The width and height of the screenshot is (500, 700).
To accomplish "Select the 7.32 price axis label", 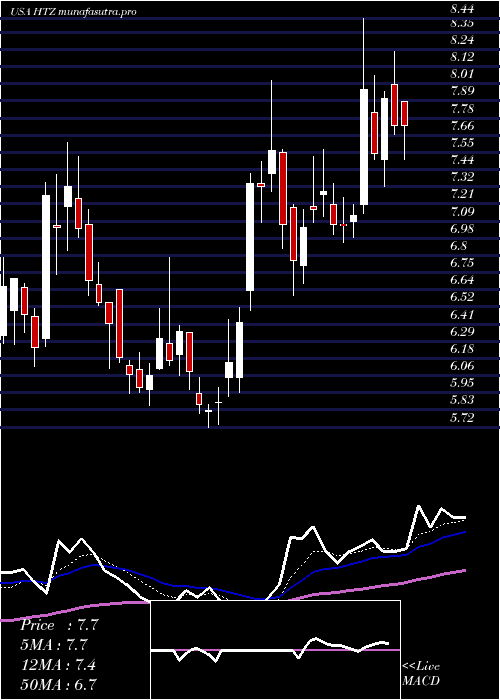I will [463, 177].
